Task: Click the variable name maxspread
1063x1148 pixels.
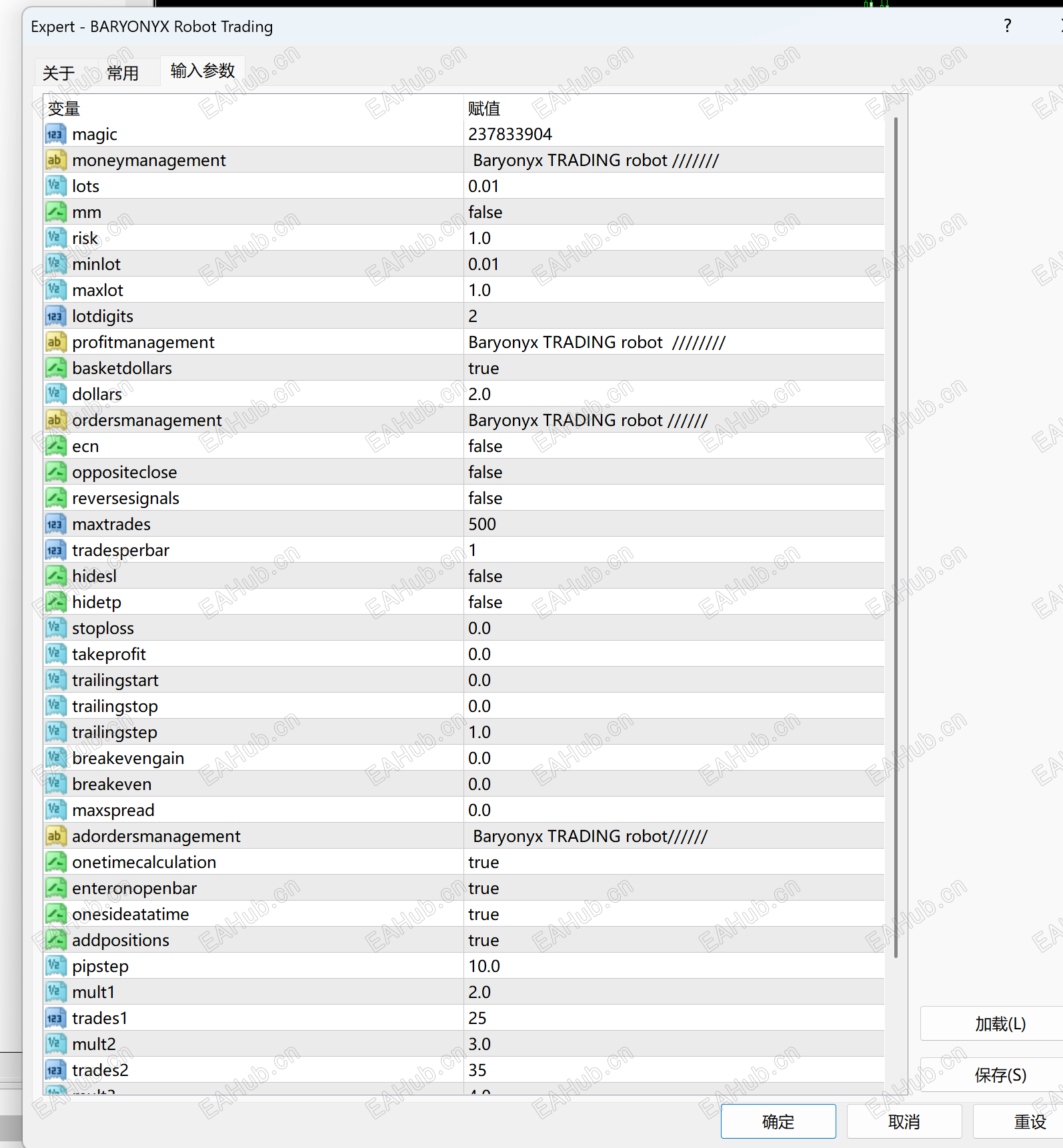Action: pos(113,810)
